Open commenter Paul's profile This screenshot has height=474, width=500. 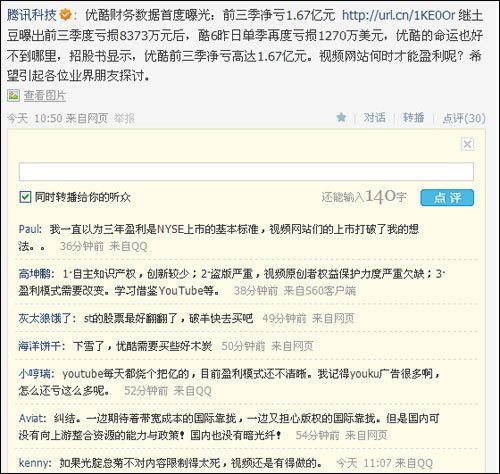pyautogui.click(x=29, y=229)
